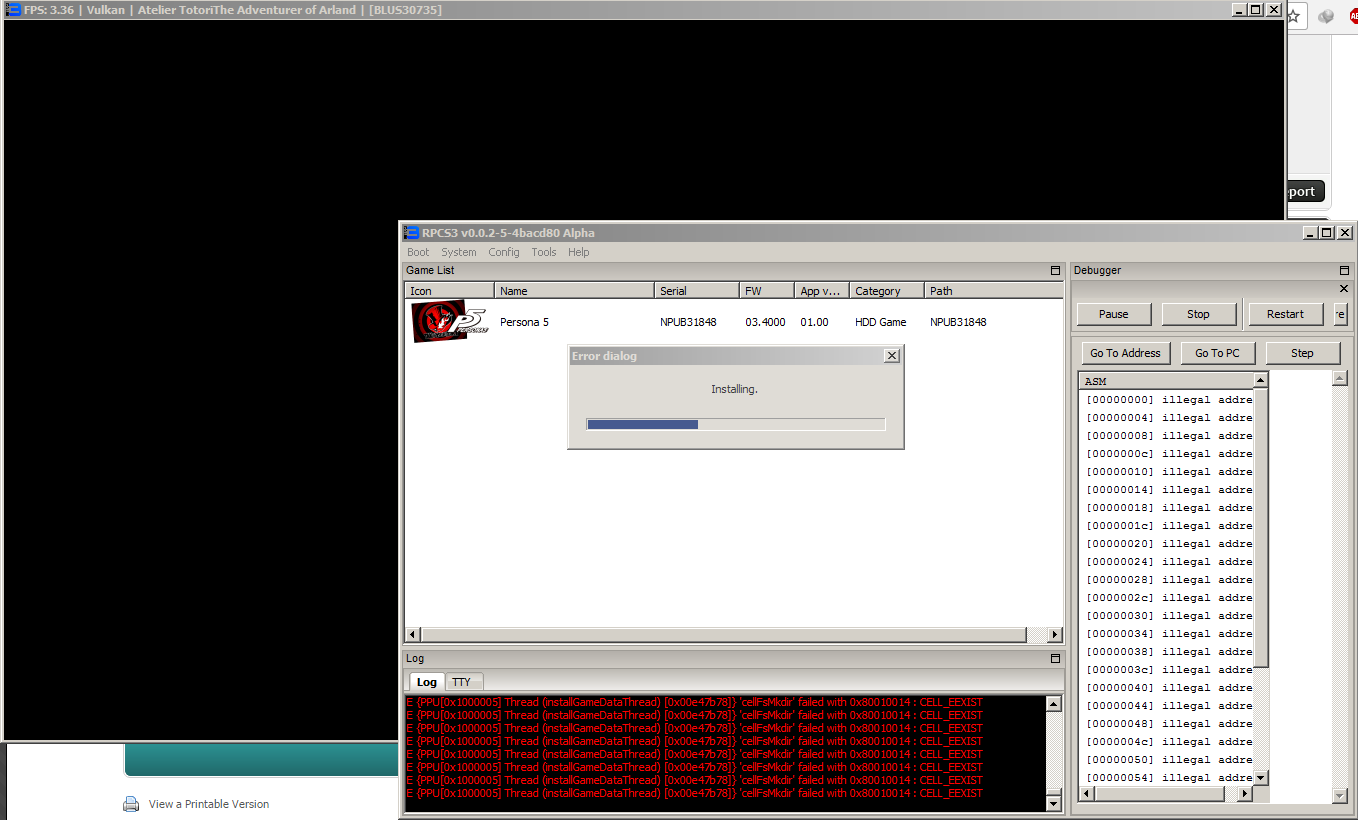Image resolution: width=1358 pixels, height=820 pixels.
Task: Click the ASM list column header
Action: click(x=1166, y=381)
